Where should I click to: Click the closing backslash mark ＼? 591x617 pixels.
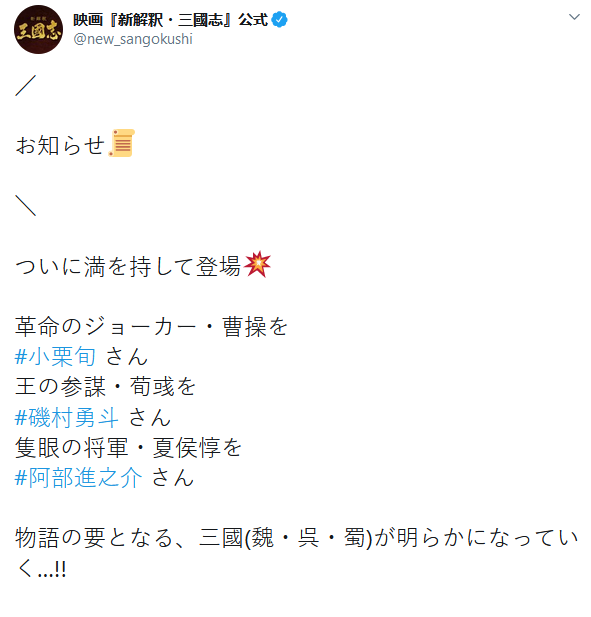(26, 205)
